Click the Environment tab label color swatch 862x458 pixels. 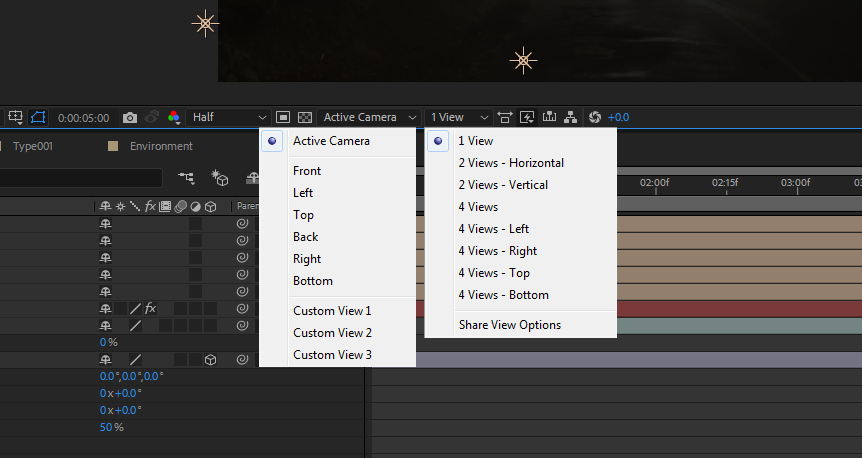pos(113,146)
